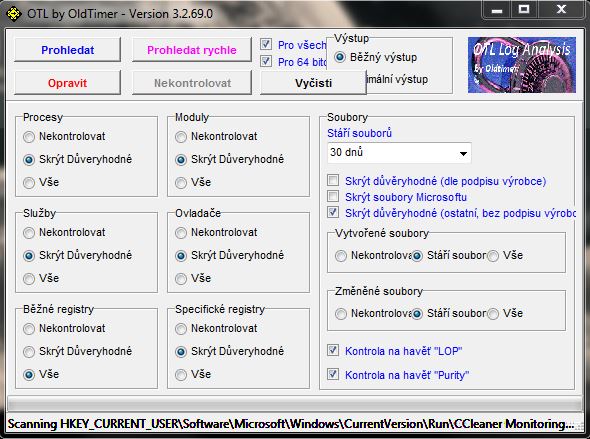The width and height of the screenshot is (590, 439).
Task: Toggle the 'Pro všech' checkbox
Action: (266, 44)
